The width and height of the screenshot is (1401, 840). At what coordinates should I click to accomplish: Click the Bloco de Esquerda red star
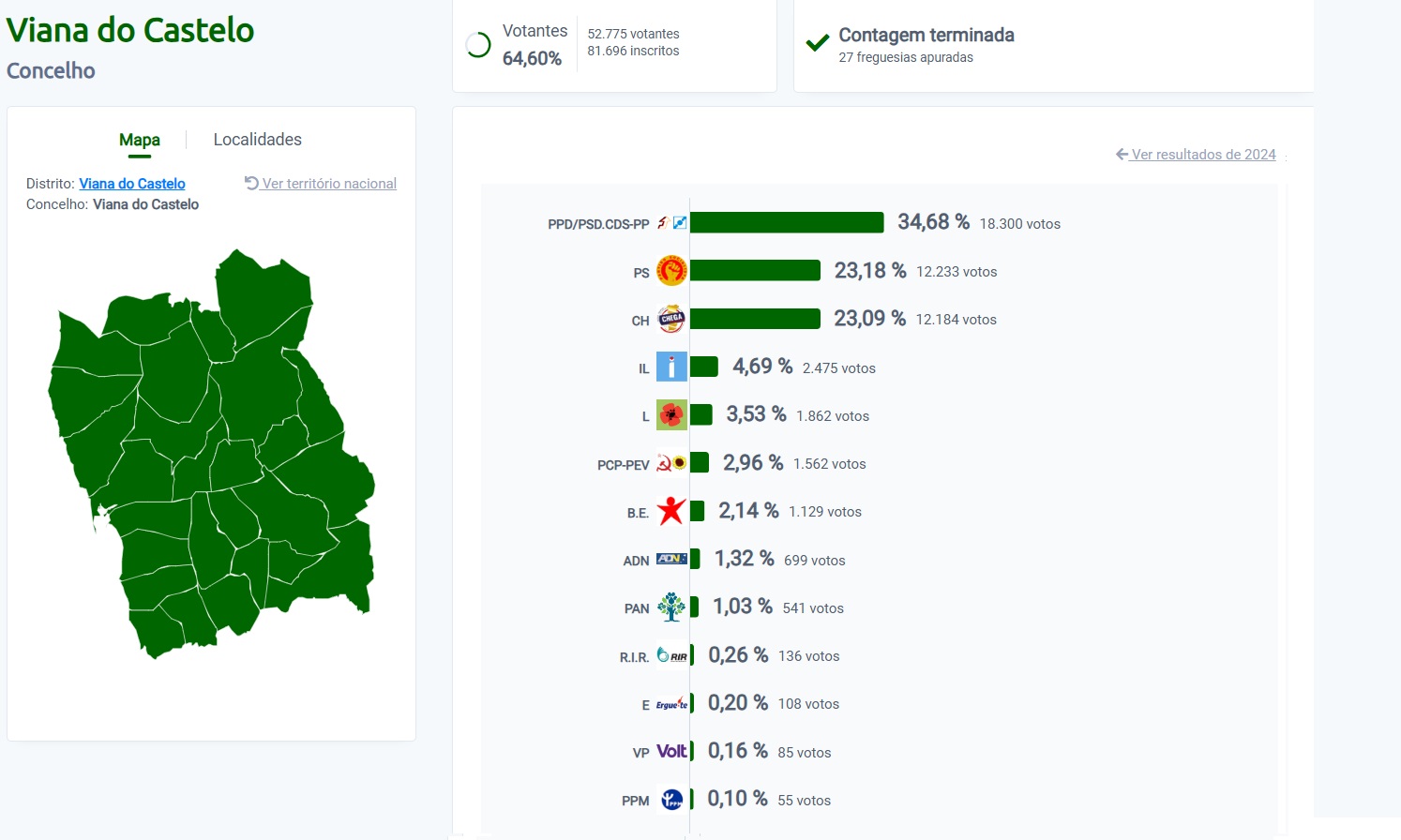(x=671, y=511)
